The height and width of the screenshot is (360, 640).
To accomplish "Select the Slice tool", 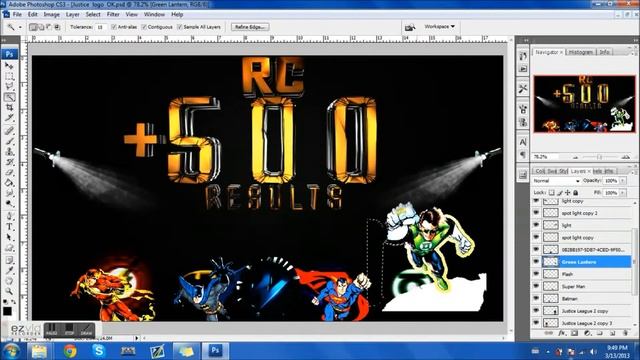I will point(9,118).
